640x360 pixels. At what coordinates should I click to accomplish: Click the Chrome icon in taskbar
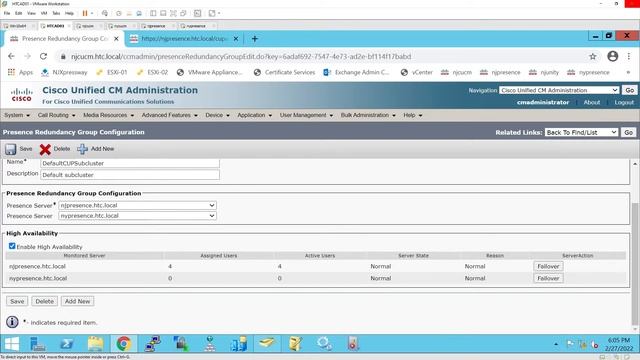(124, 344)
